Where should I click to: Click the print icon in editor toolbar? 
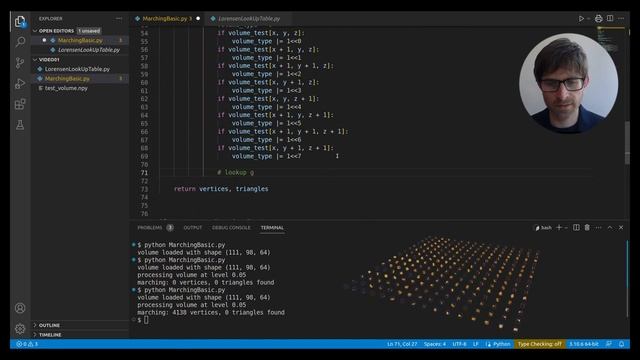point(598,18)
